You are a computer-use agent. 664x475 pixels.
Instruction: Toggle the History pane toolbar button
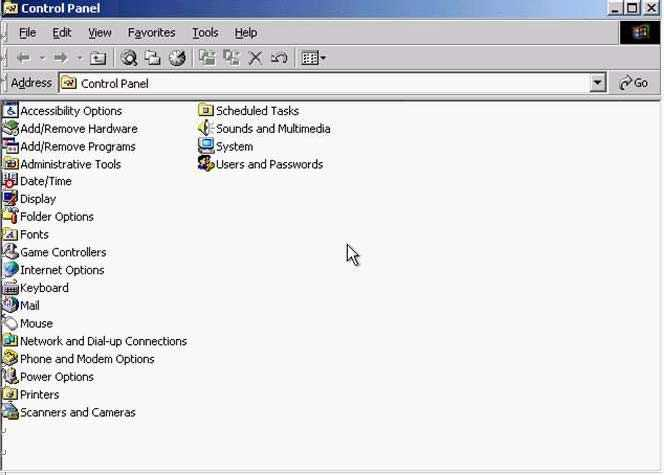click(x=177, y=58)
